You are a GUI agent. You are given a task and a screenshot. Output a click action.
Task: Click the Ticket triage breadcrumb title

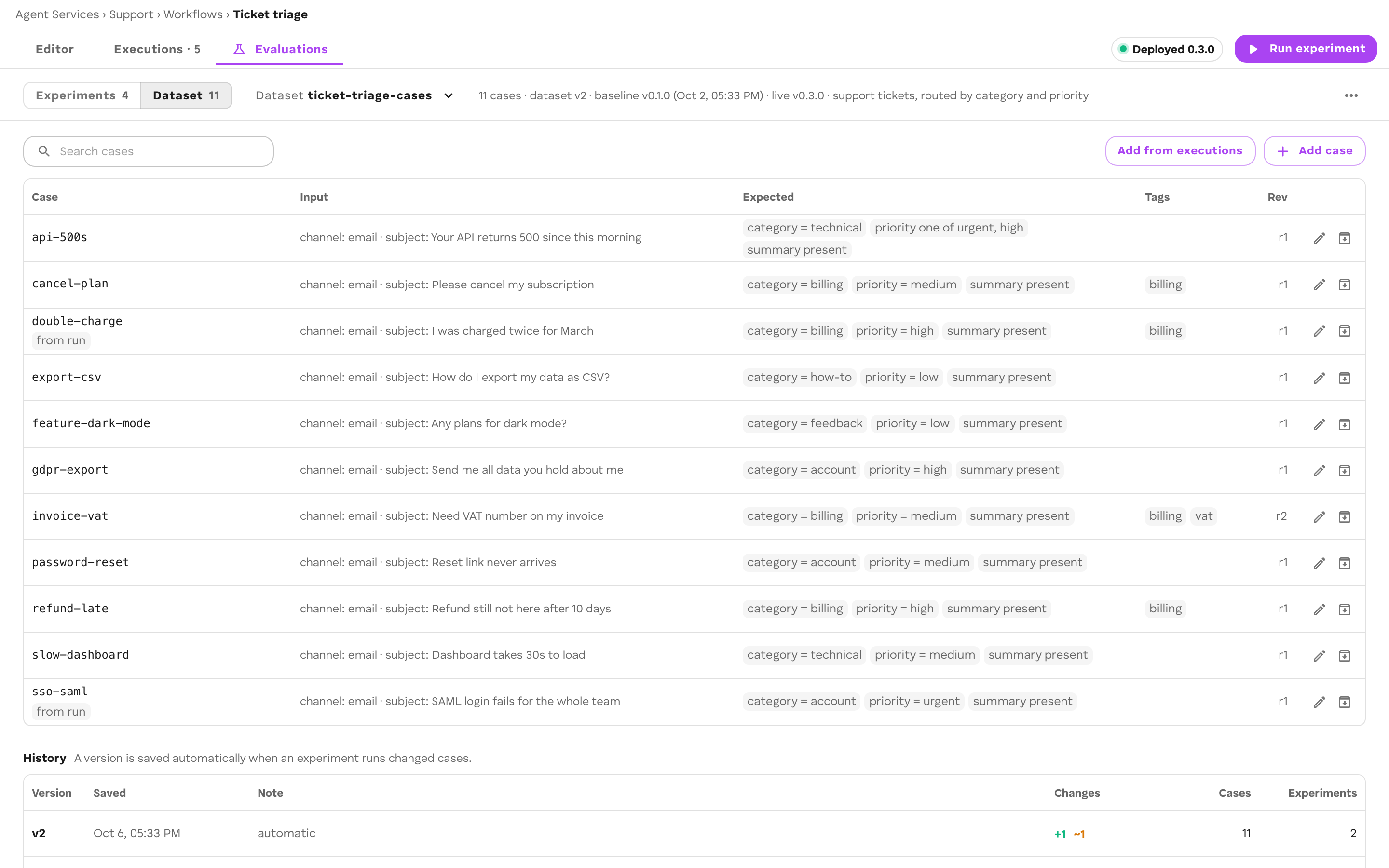[270, 14]
